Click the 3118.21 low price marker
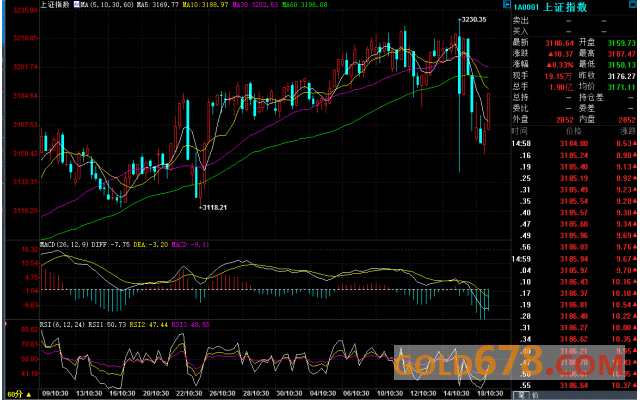 (214, 207)
